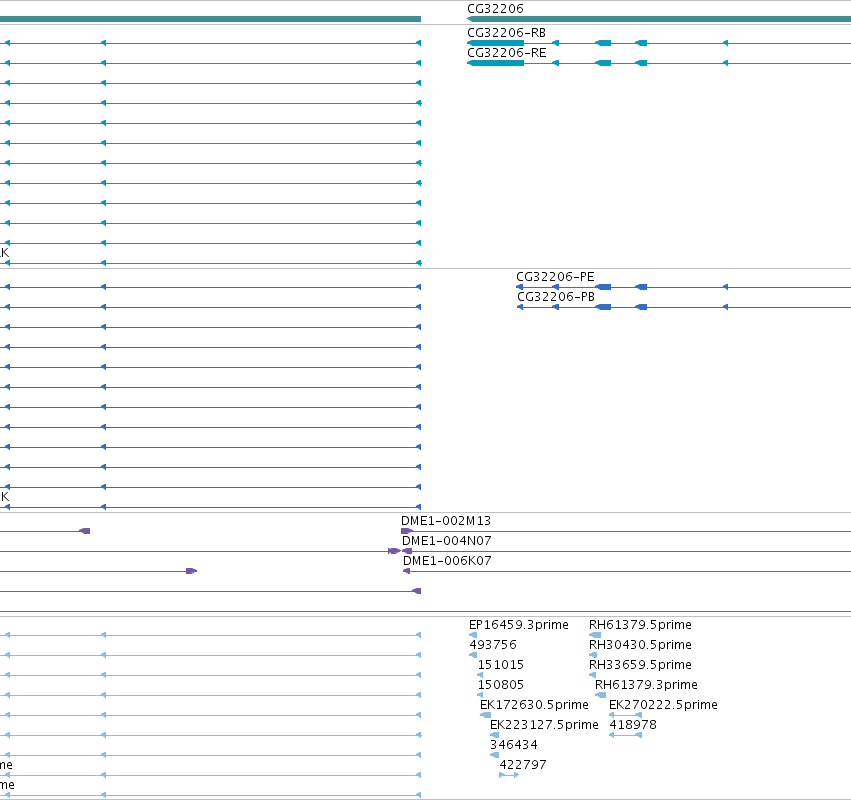This screenshot has width=851, height=800.
Task: Click the CG32206-PB protein label
Action: pos(556,297)
